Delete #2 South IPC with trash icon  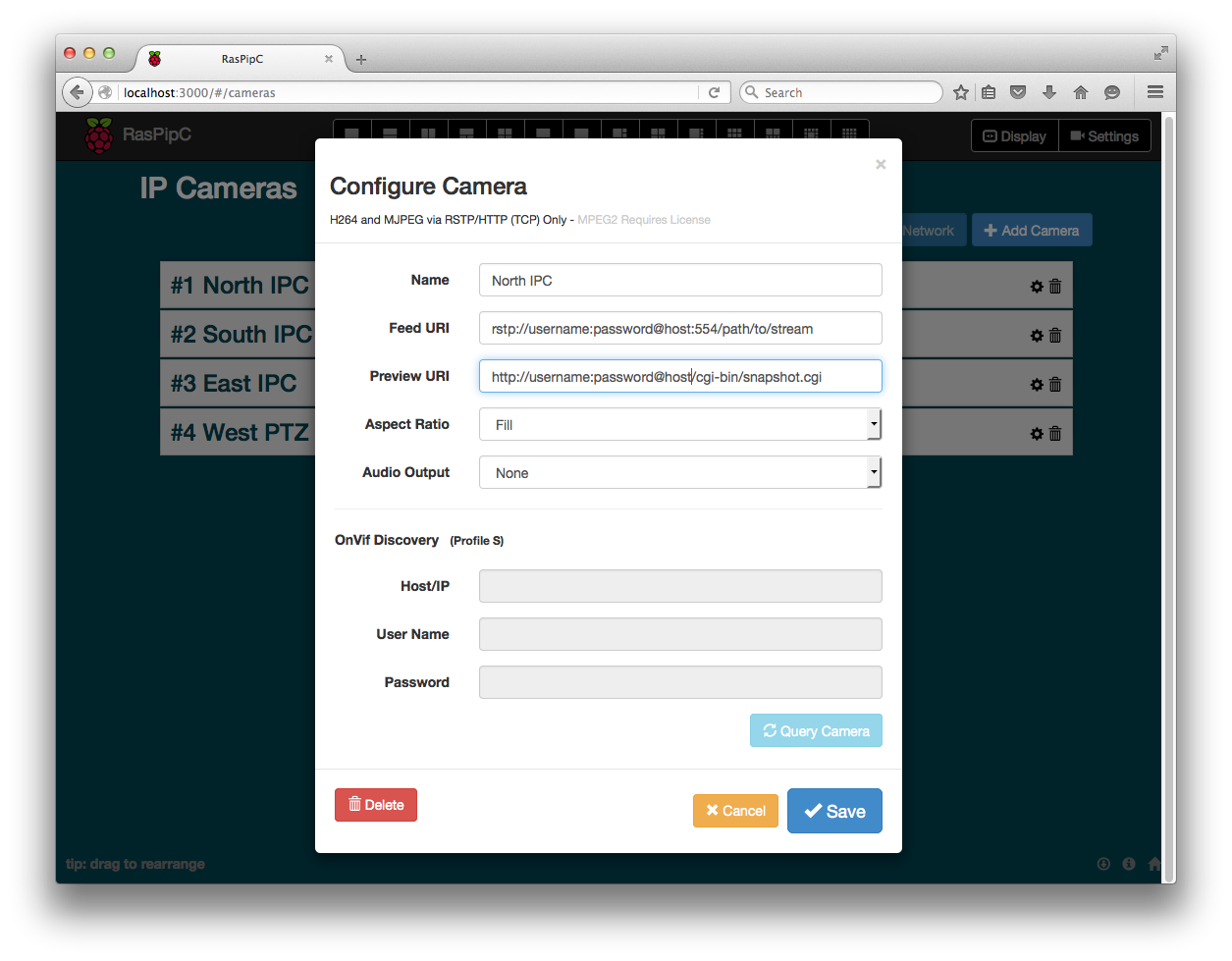[1055, 336]
